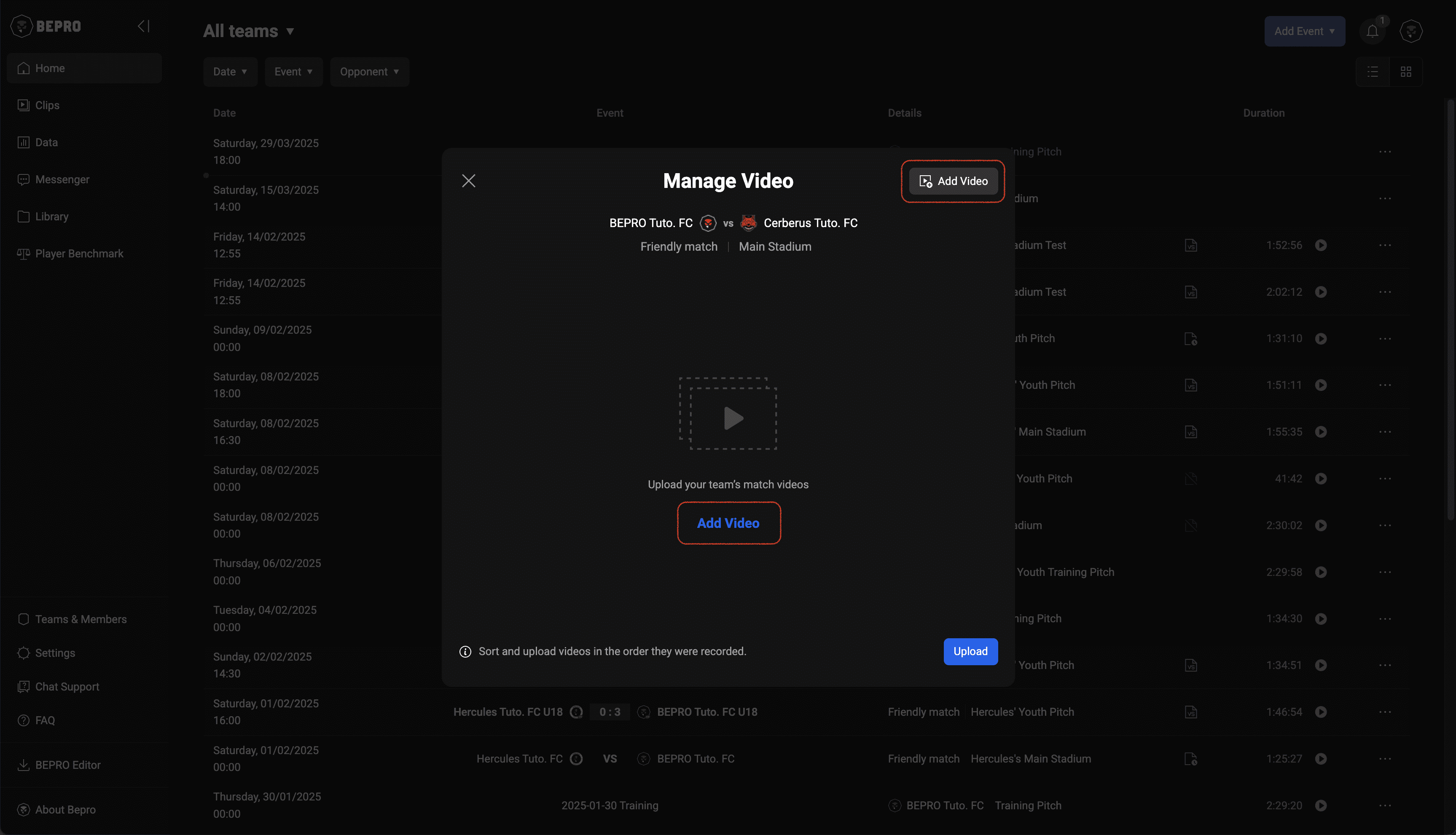Open data file icon for 1:25:27 row
Image resolution: width=1456 pixels, height=835 pixels.
click(x=1191, y=759)
